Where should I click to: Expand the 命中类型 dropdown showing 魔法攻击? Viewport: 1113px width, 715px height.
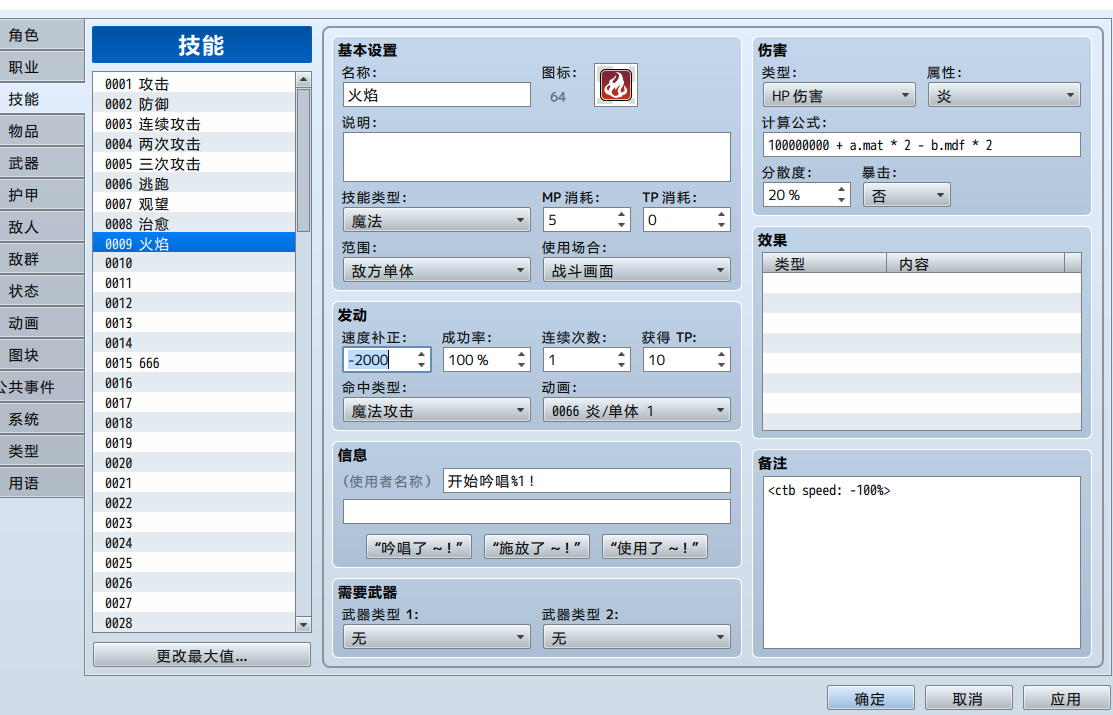coord(437,410)
